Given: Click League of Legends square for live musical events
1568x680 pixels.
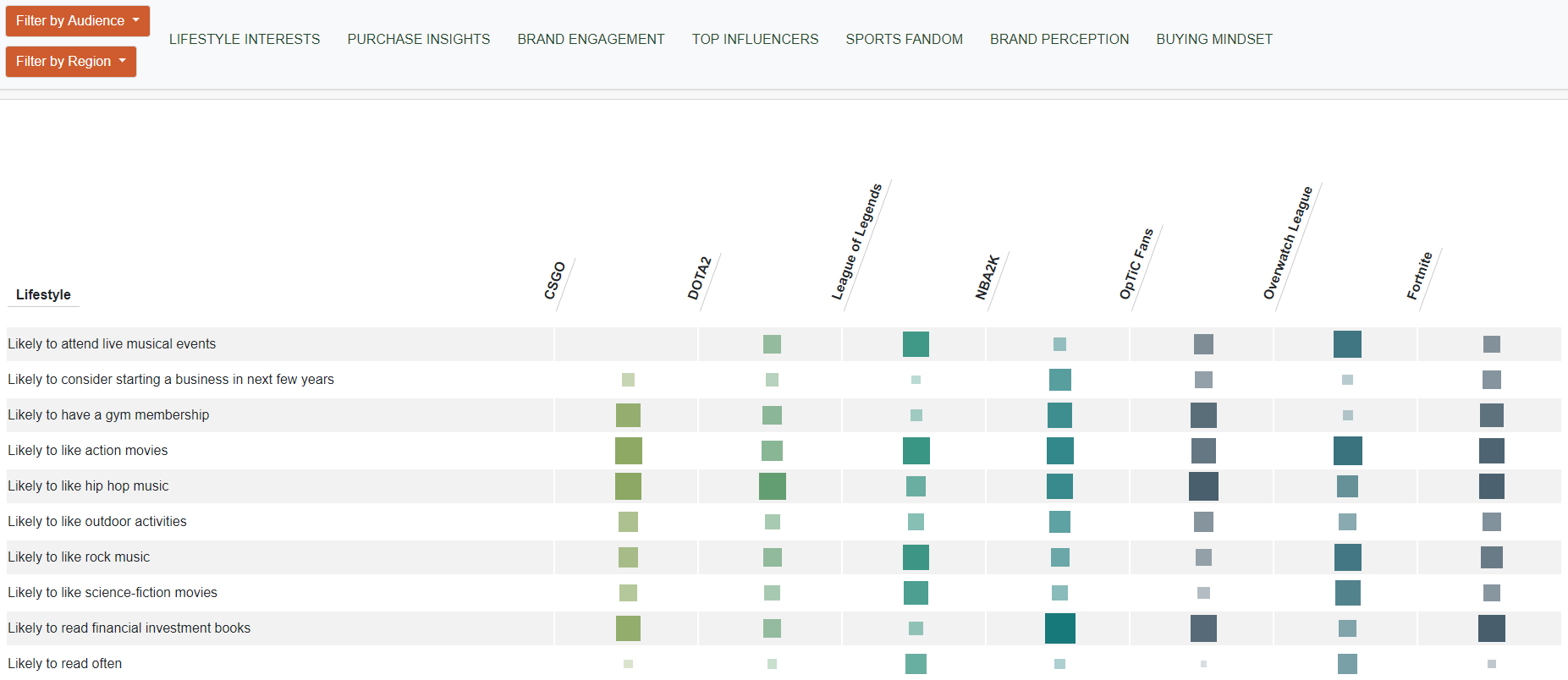Looking at the screenshot, I should [x=916, y=344].
